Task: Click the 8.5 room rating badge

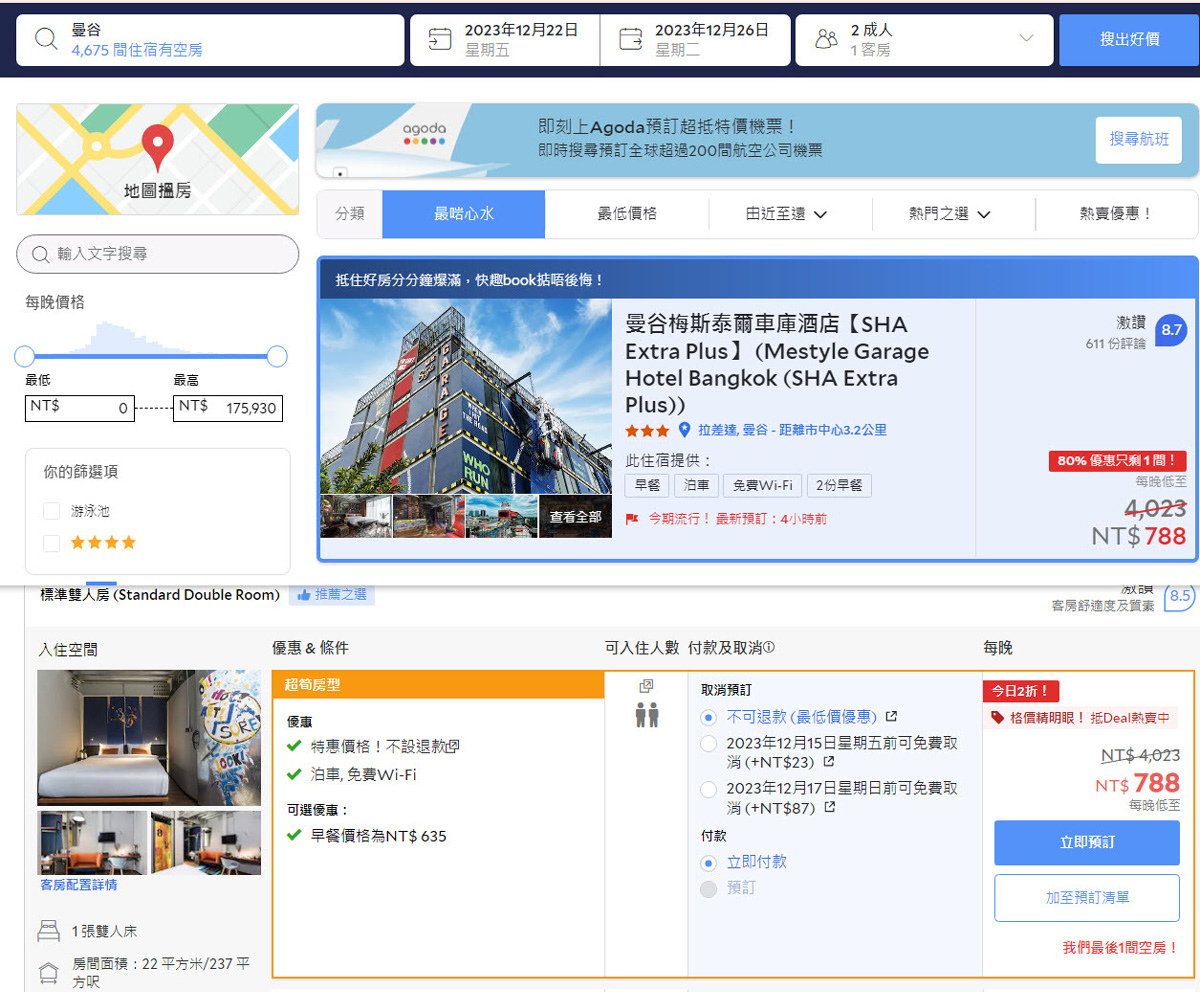Action: pyautogui.click(x=1180, y=596)
